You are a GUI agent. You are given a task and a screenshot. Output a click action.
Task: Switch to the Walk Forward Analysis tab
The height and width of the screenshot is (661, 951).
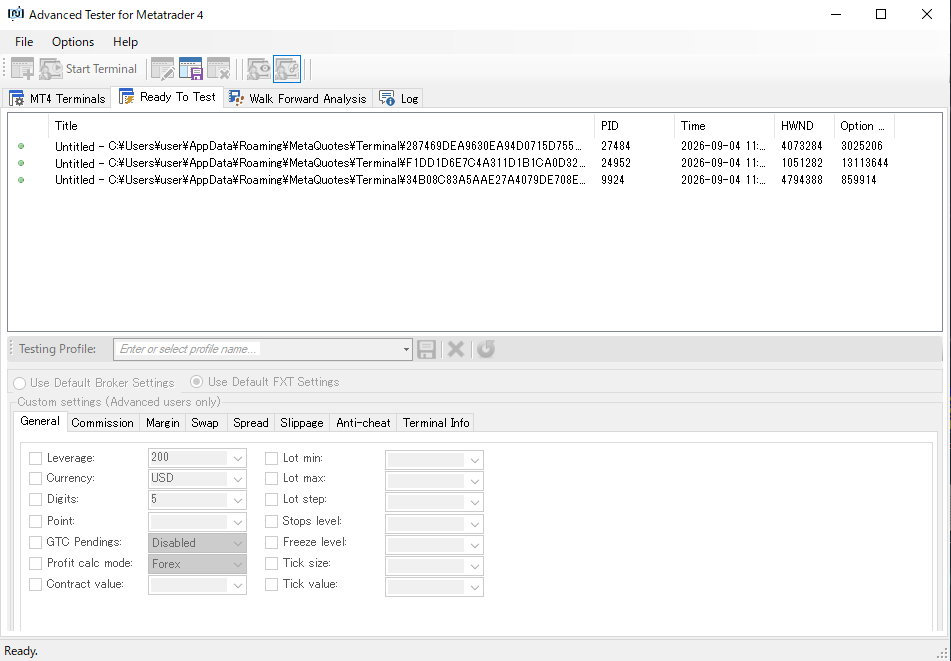pos(298,98)
